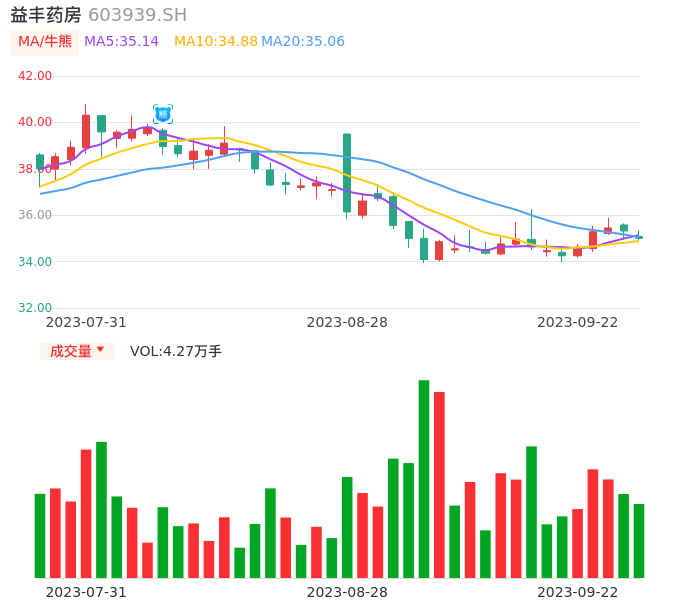Click 2023-08-28 date under price chart
Image resolution: width=686 pixels, height=606 pixels.
pyautogui.click(x=347, y=322)
